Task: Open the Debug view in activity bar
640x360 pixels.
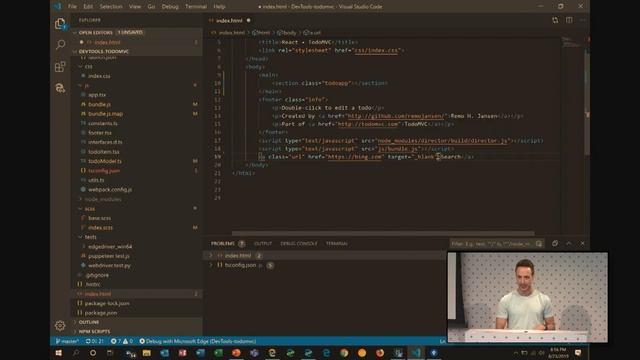Action: pos(60,88)
